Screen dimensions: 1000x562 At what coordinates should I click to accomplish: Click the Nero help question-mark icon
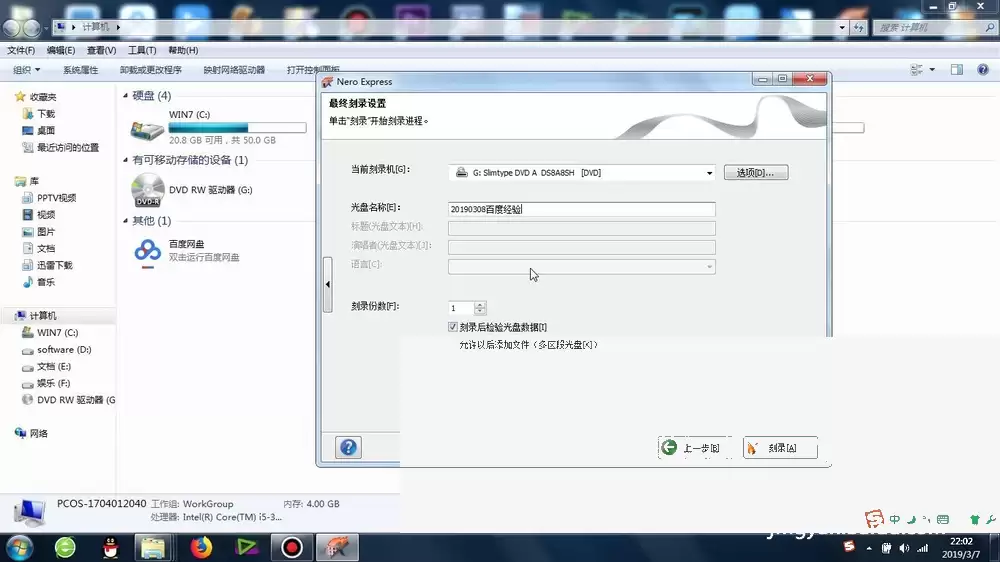coord(348,447)
